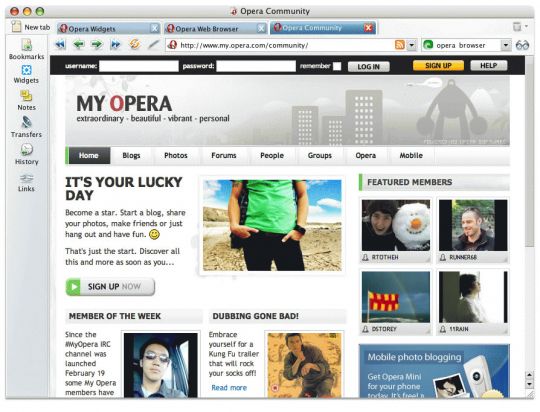Image resolution: width=540 pixels, height=412 pixels.
Task: Open the Blogs navigation item
Action: (131, 155)
